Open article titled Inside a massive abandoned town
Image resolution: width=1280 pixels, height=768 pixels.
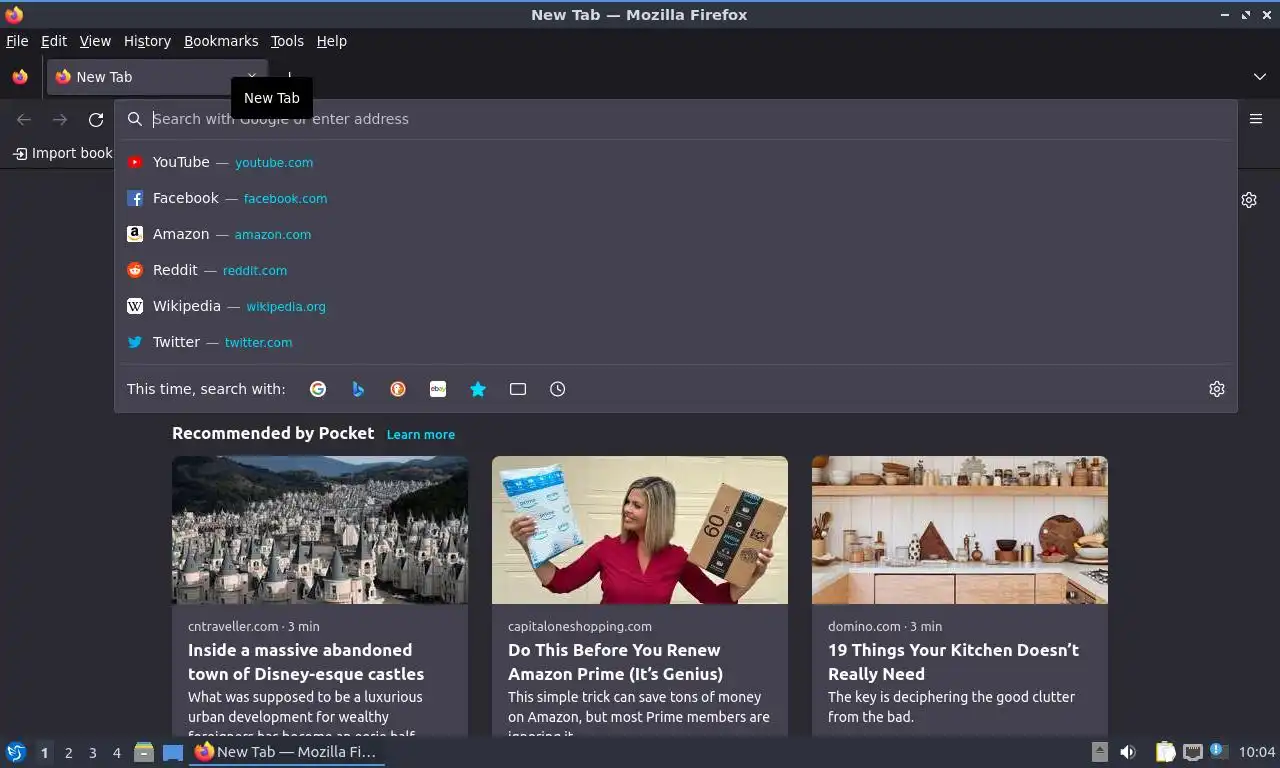click(x=306, y=662)
